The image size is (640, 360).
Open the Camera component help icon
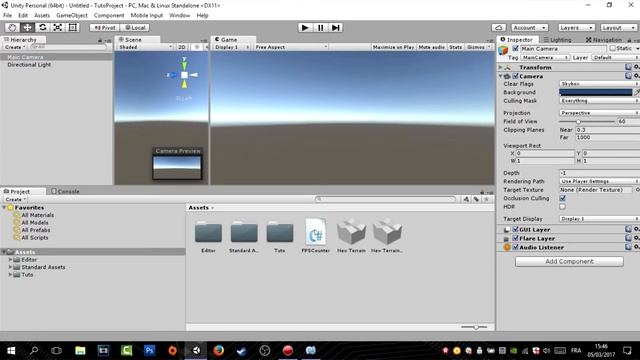point(628,76)
